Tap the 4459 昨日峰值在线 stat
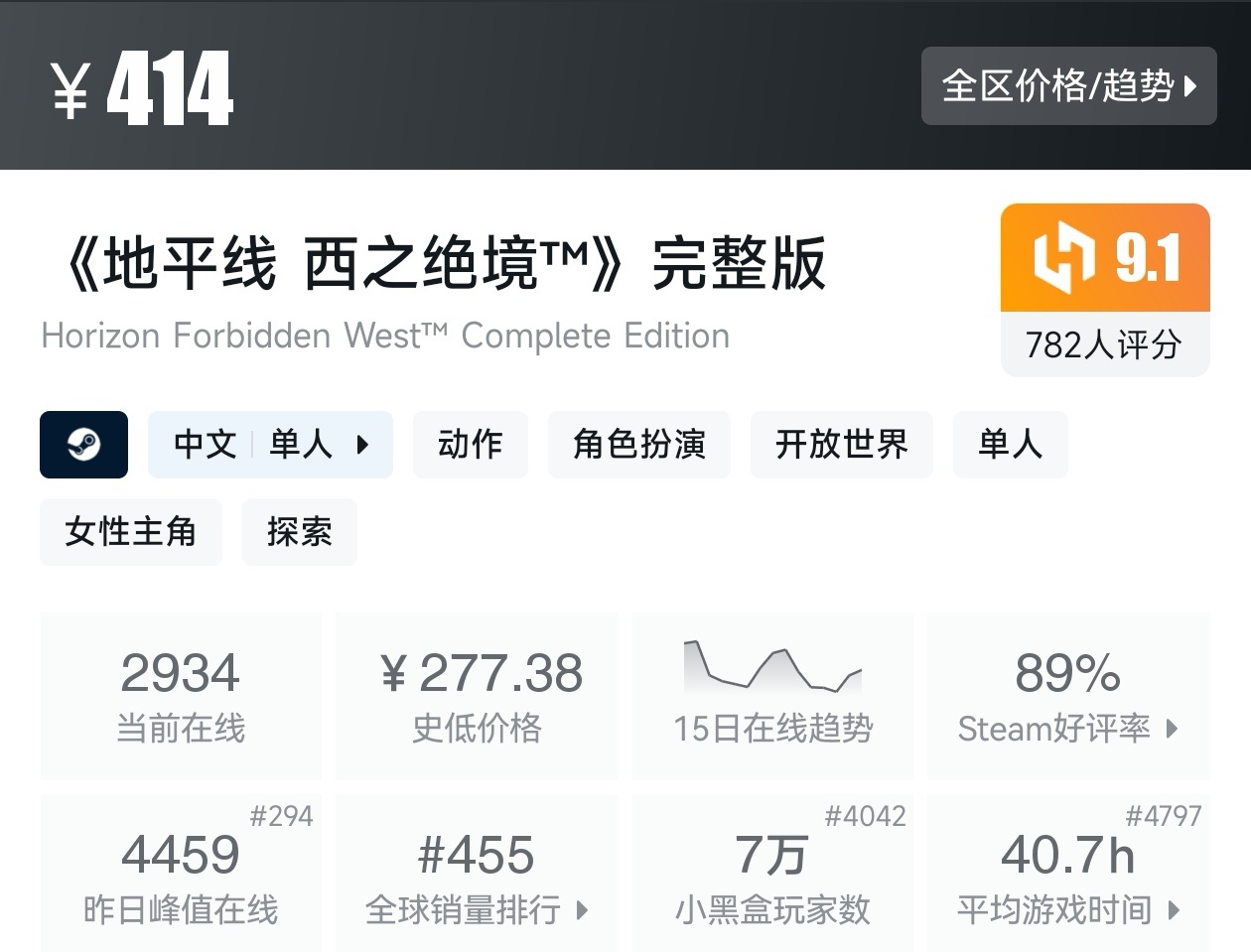1251x952 pixels. pyautogui.click(x=181, y=874)
